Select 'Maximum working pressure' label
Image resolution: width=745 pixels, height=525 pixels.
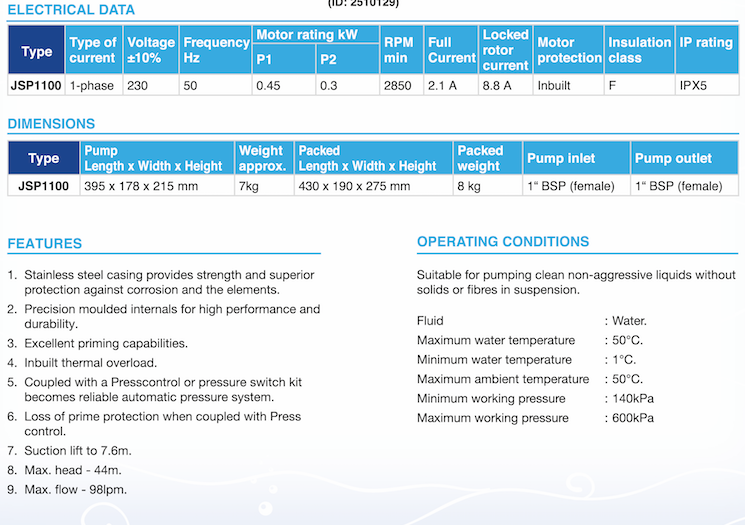(x=493, y=419)
